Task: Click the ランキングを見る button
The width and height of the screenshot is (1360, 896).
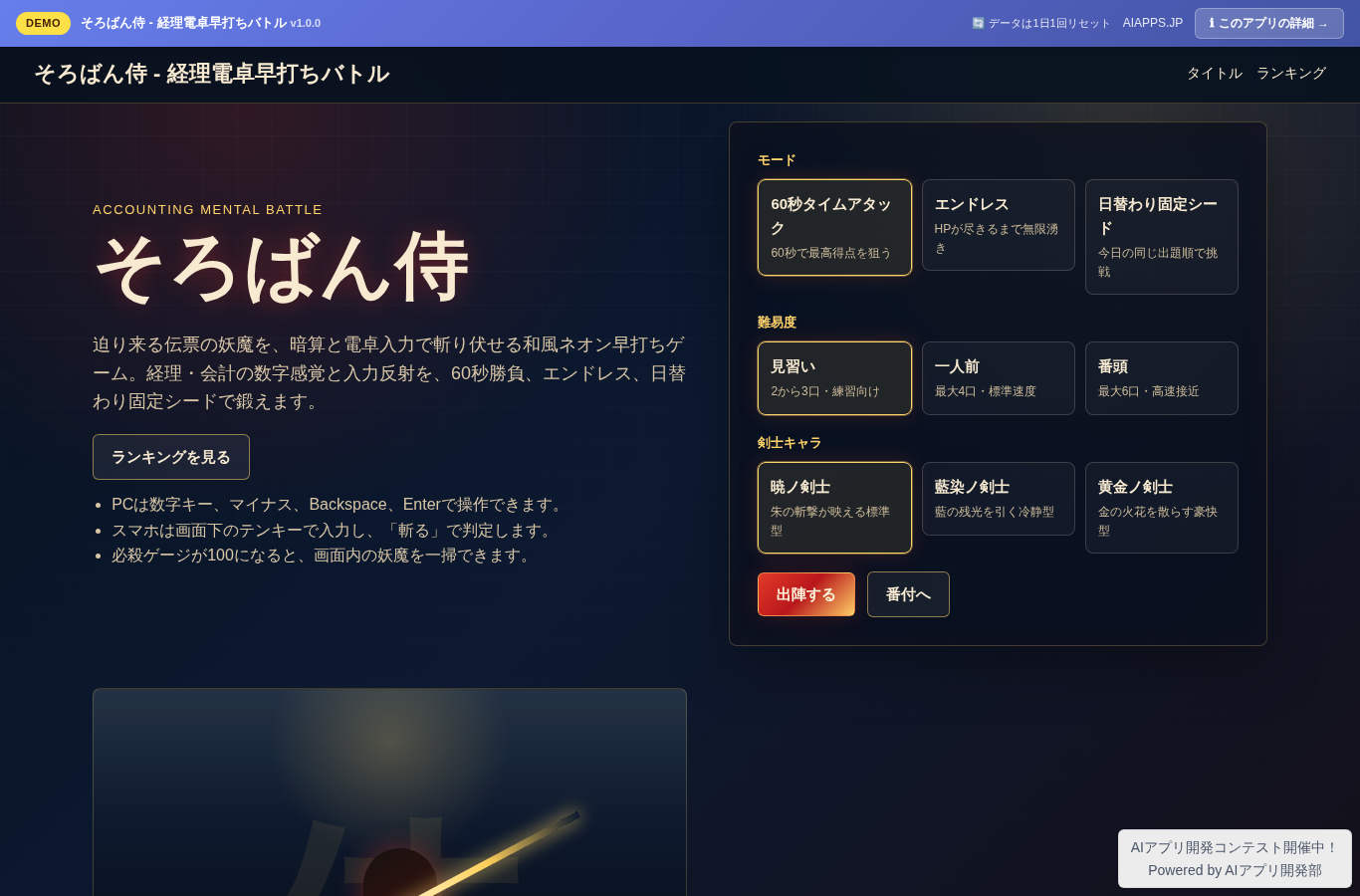Action: [x=171, y=457]
